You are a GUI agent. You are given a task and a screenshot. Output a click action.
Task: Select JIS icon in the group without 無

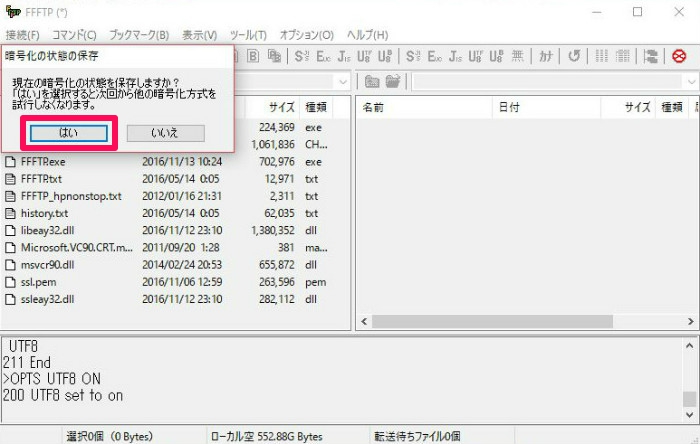pos(344,56)
